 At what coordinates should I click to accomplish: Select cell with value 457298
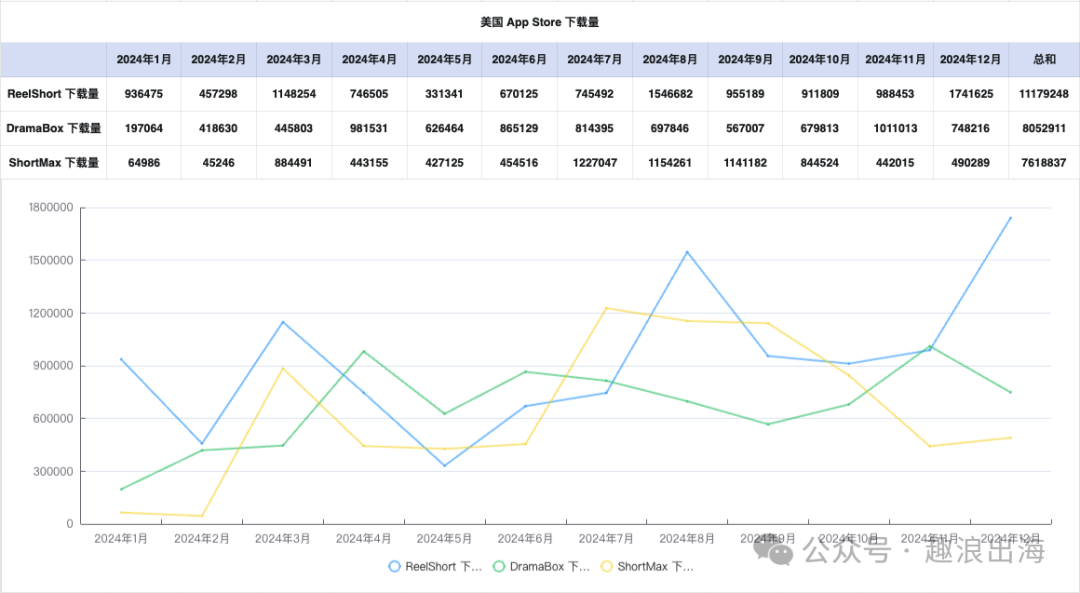point(218,94)
